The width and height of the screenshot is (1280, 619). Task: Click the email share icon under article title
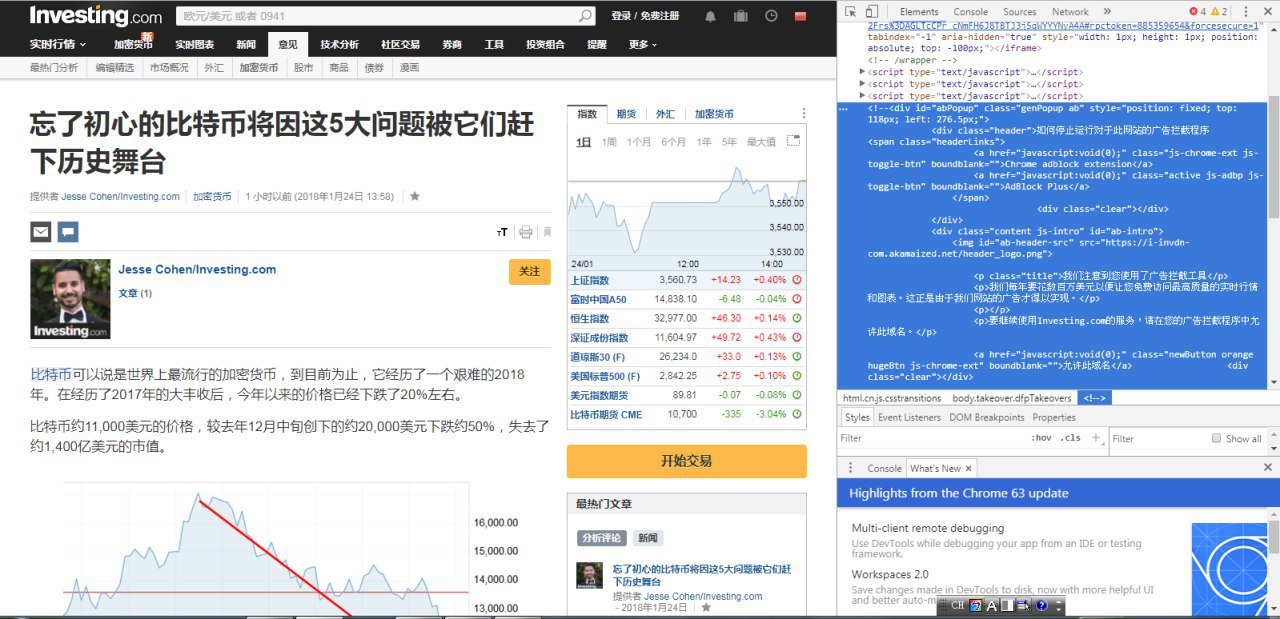[x=40, y=232]
